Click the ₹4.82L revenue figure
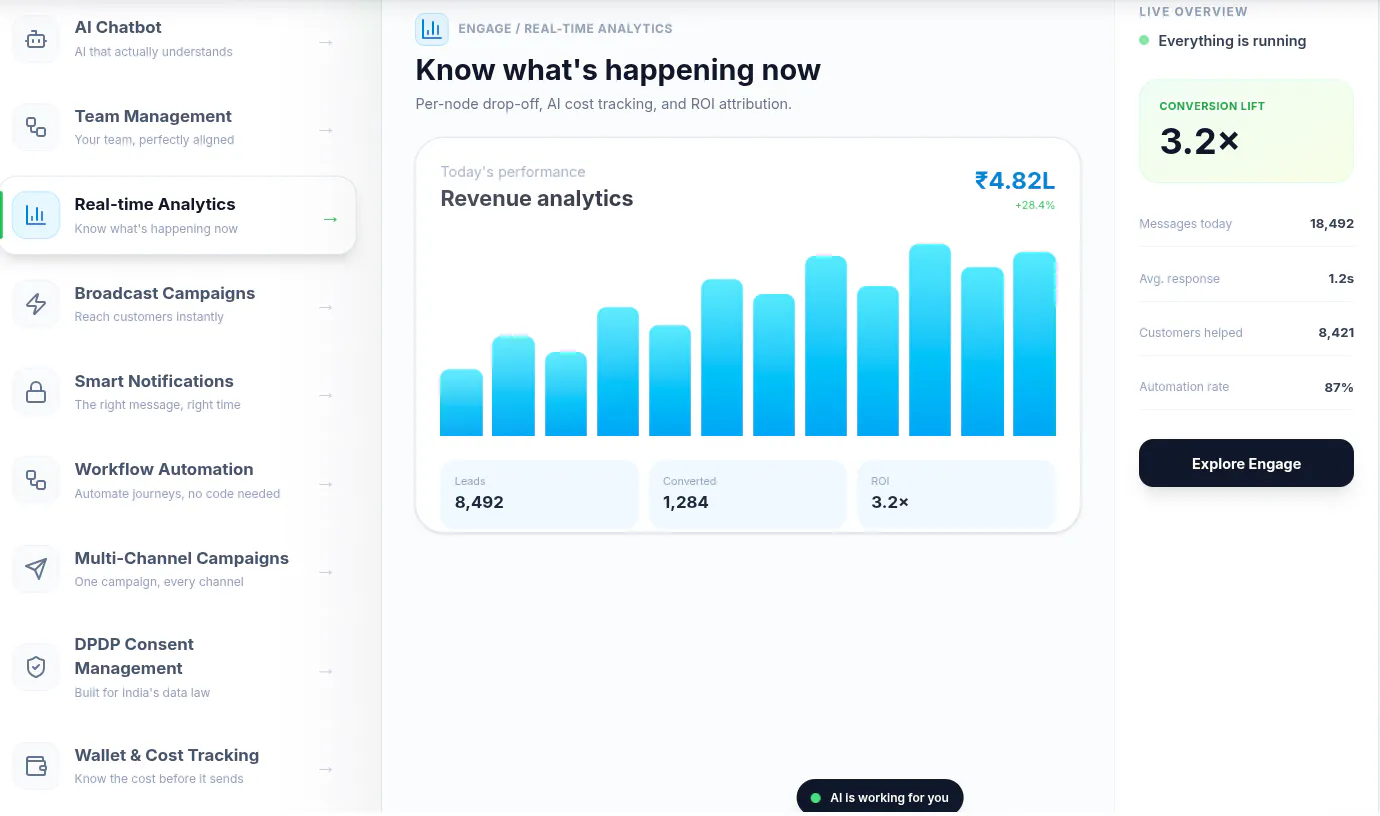This screenshot has width=1380, height=816. pos(1015,181)
